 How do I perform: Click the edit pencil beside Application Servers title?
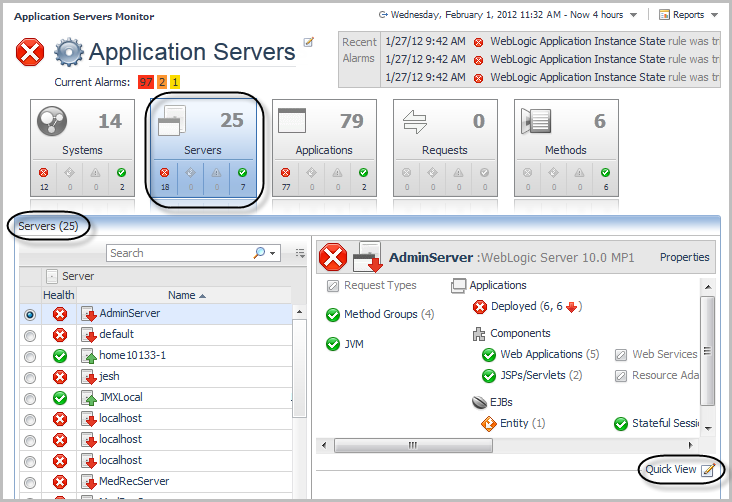point(309,42)
